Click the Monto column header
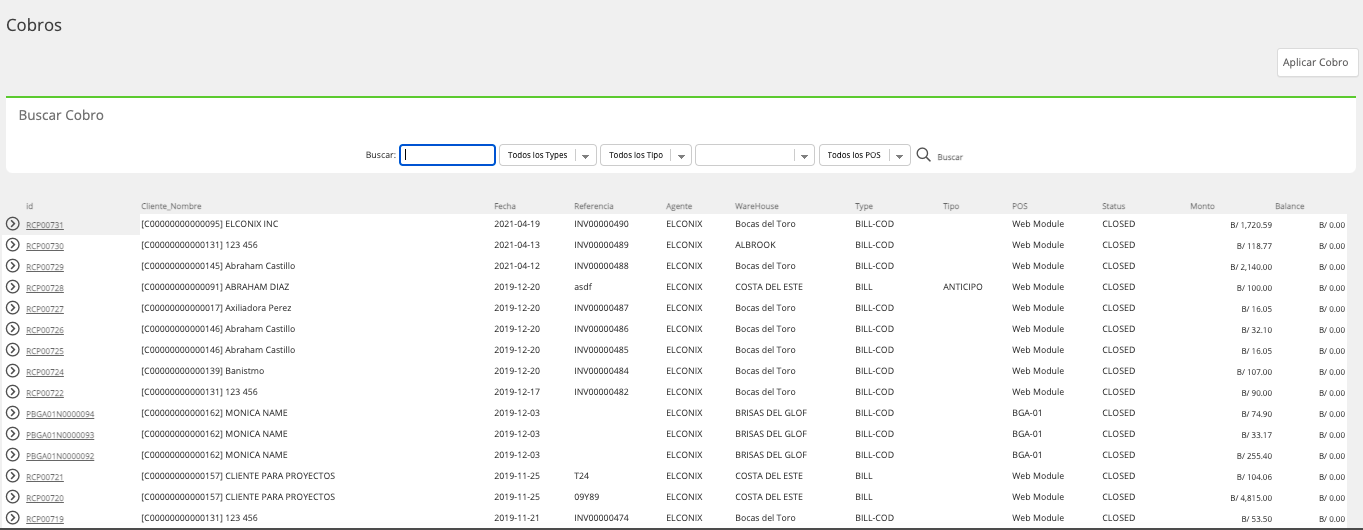 pos(1202,206)
